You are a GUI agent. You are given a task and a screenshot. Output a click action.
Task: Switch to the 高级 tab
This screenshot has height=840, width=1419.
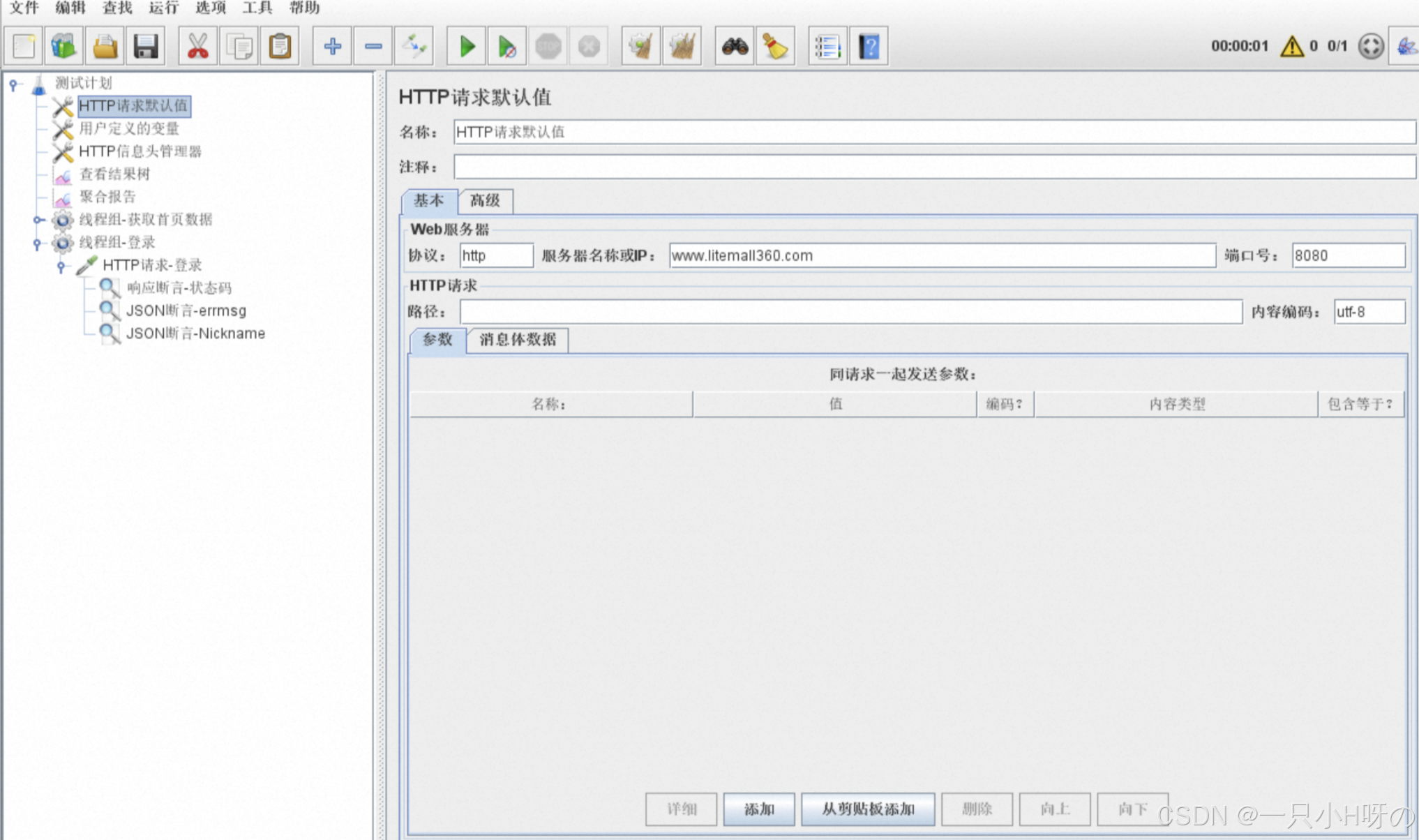click(x=485, y=201)
